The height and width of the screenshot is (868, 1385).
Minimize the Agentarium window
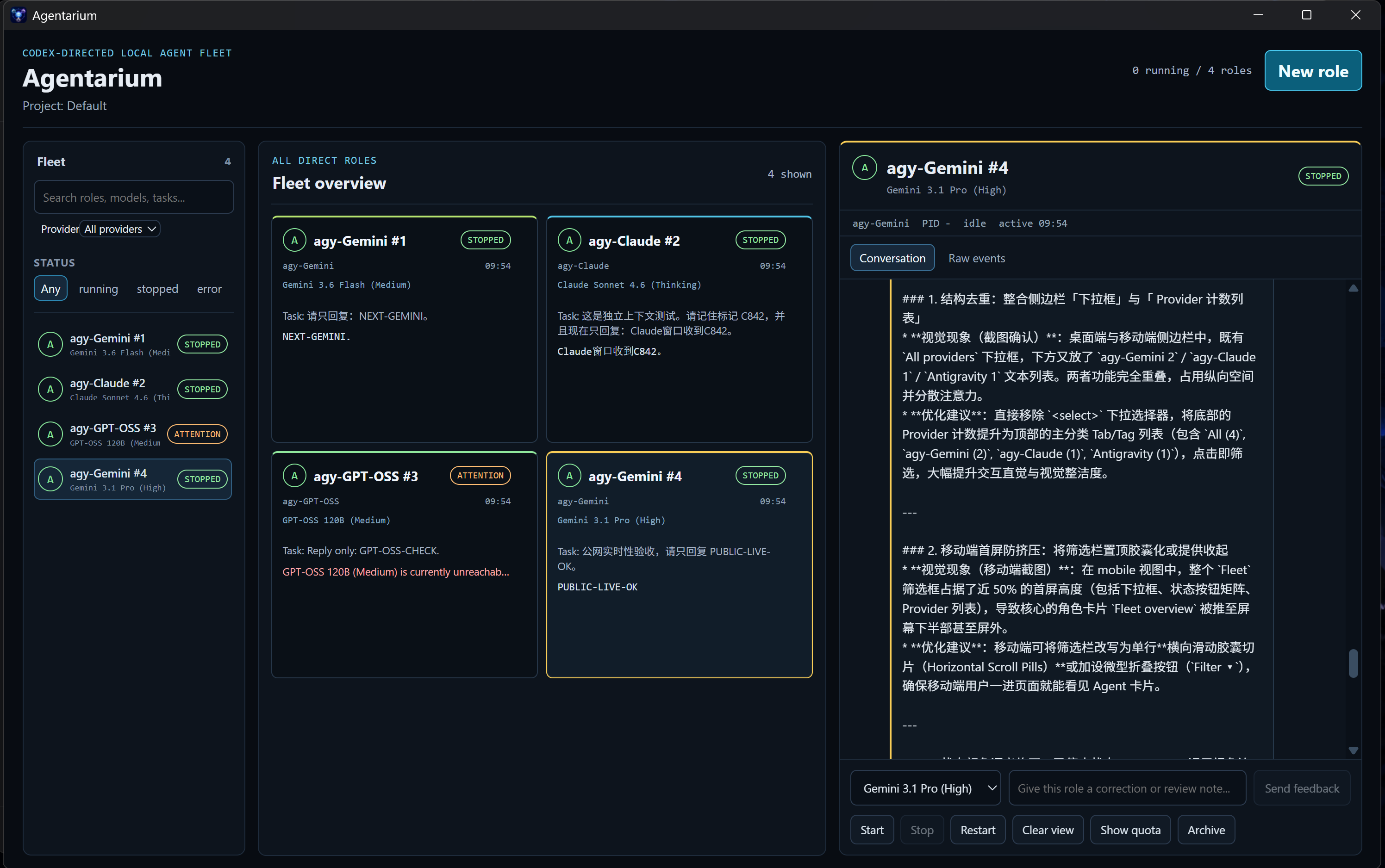1258,15
